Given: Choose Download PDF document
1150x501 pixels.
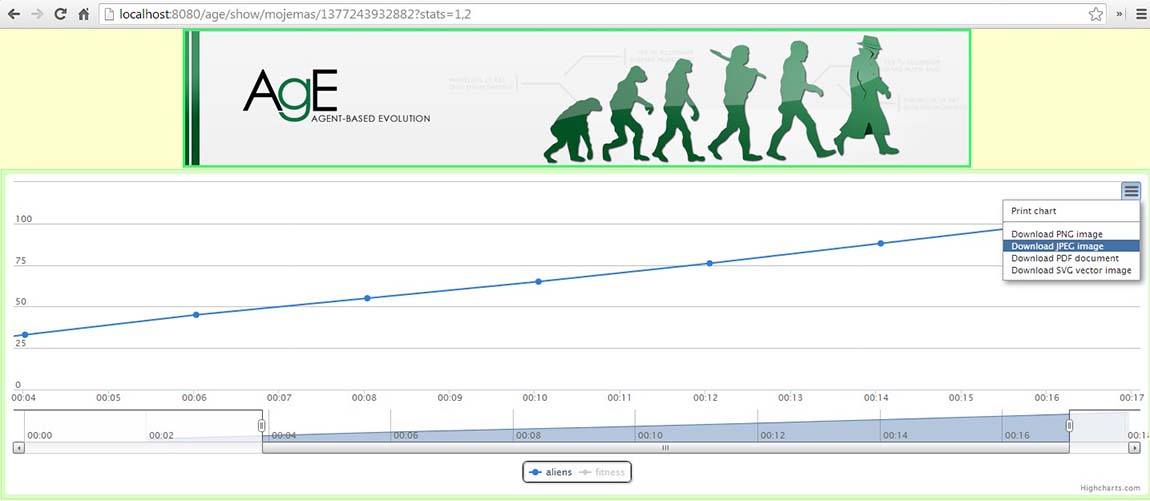Looking at the screenshot, I should coord(1064,258).
